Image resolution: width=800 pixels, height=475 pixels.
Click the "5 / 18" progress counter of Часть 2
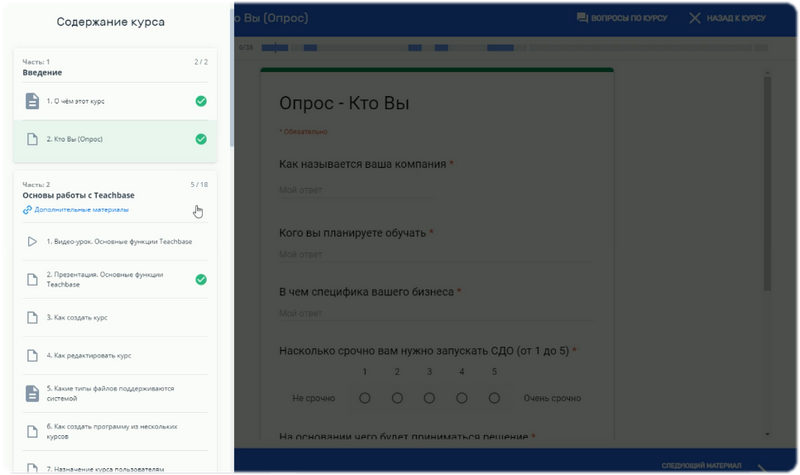[199, 184]
